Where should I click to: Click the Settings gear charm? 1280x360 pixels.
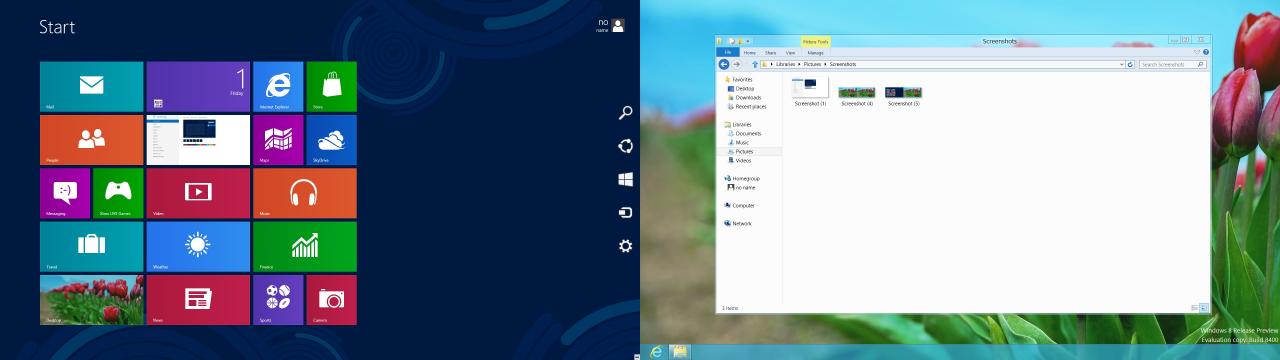(x=626, y=246)
